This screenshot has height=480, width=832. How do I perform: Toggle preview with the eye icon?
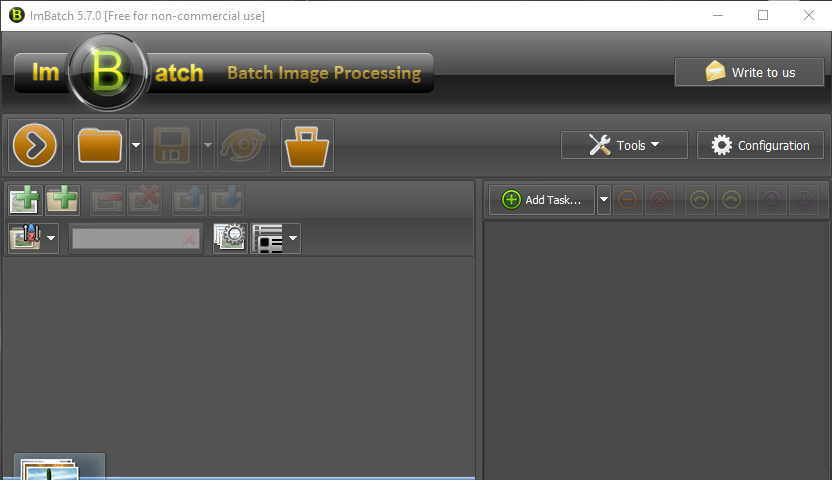click(x=244, y=145)
